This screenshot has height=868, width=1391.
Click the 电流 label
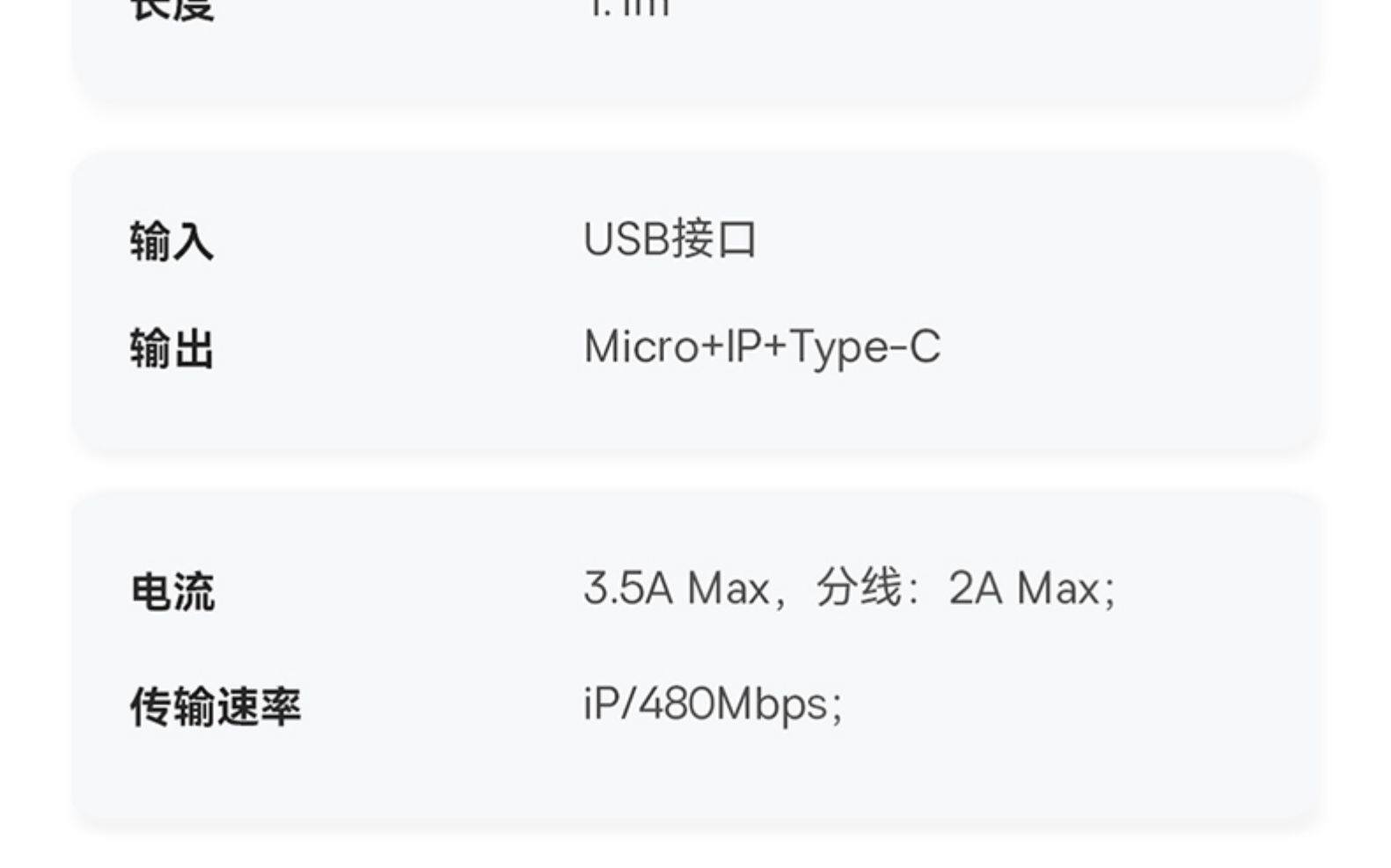[172, 591]
